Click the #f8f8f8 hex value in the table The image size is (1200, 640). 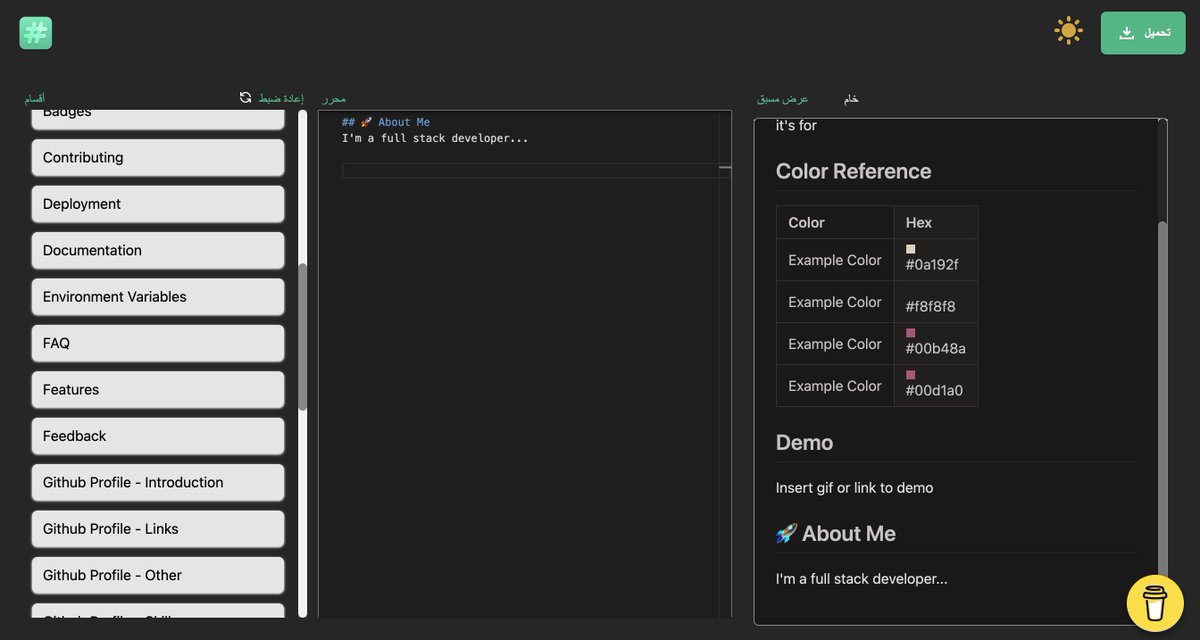coord(930,307)
